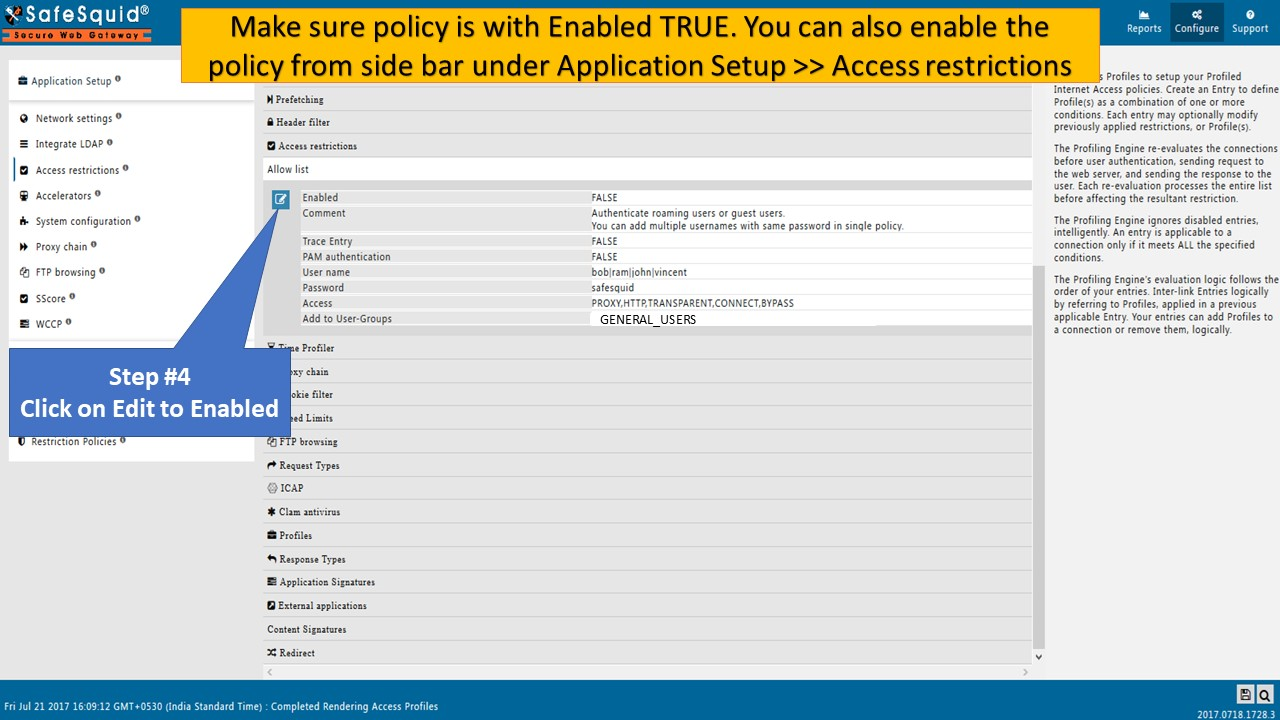Click the horizontal scrollbar right arrow
The image size is (1280, 720).
pyautogui.click(x=1026, y=672)
